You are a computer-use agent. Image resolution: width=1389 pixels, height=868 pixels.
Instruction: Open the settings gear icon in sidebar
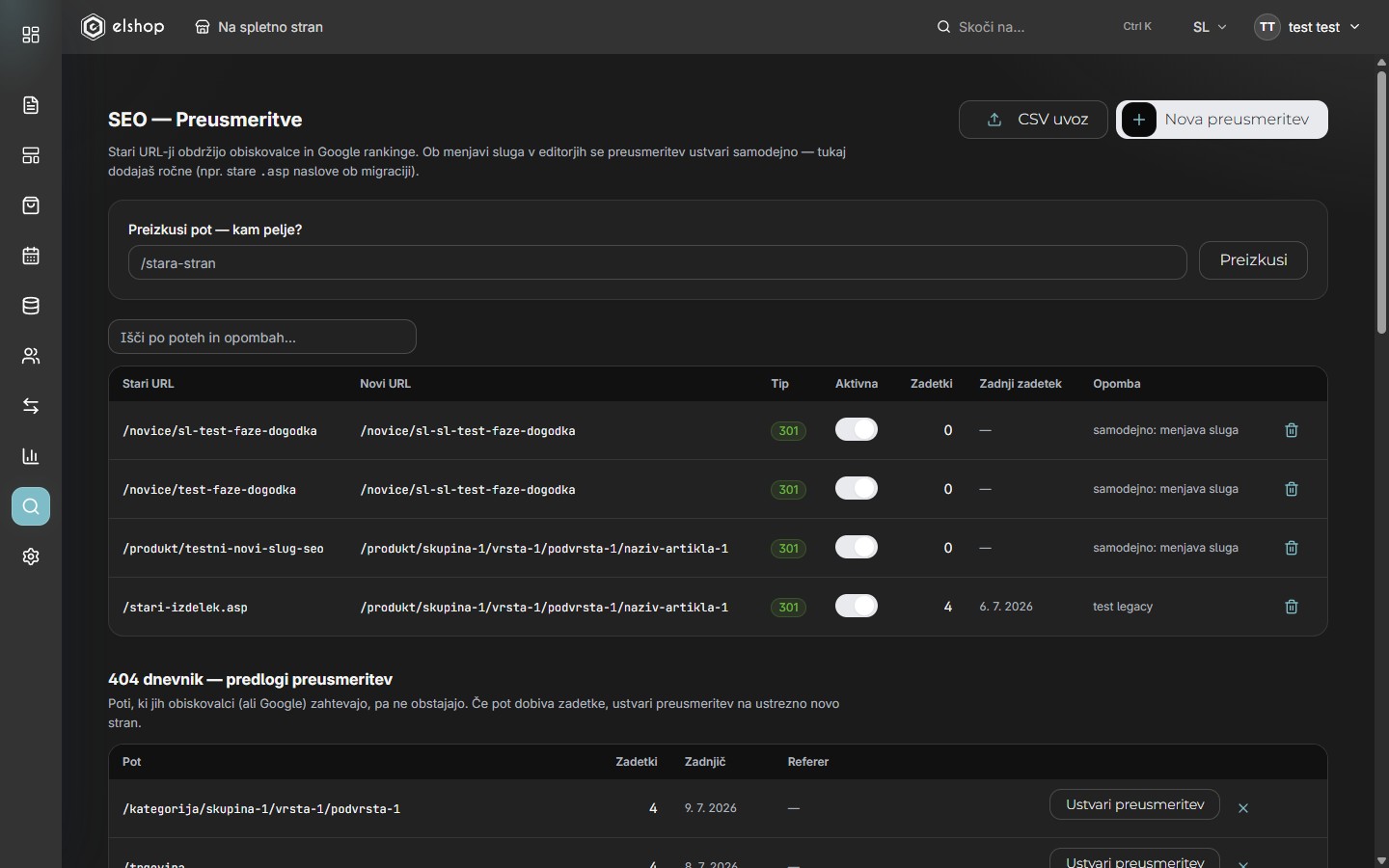(x=31, y=556)
